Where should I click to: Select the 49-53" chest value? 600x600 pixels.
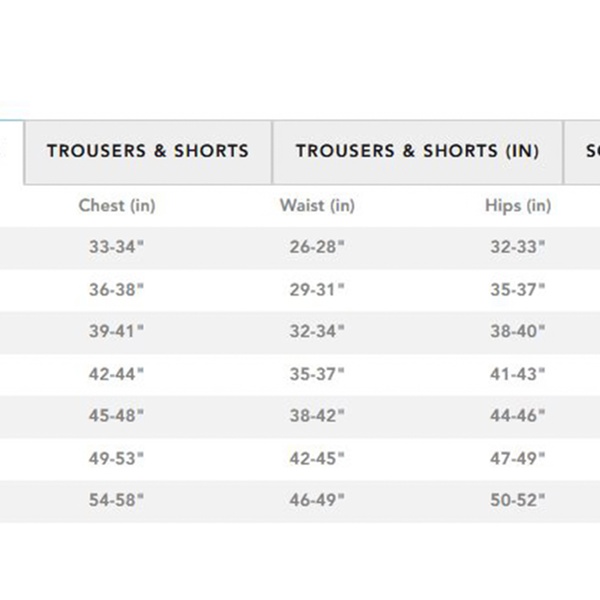[x=117, y=458]
